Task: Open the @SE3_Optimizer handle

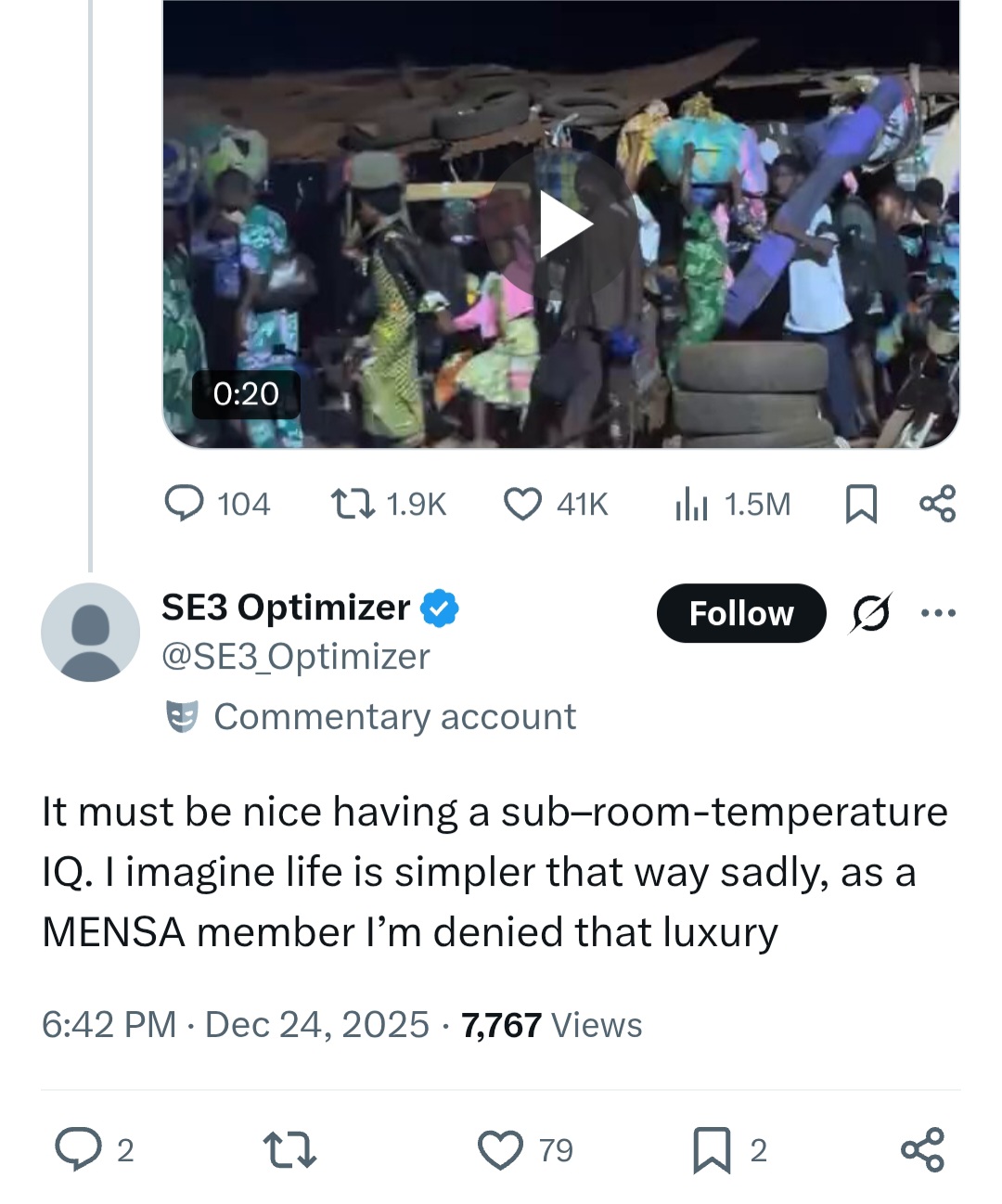Action: coord(295,657)
